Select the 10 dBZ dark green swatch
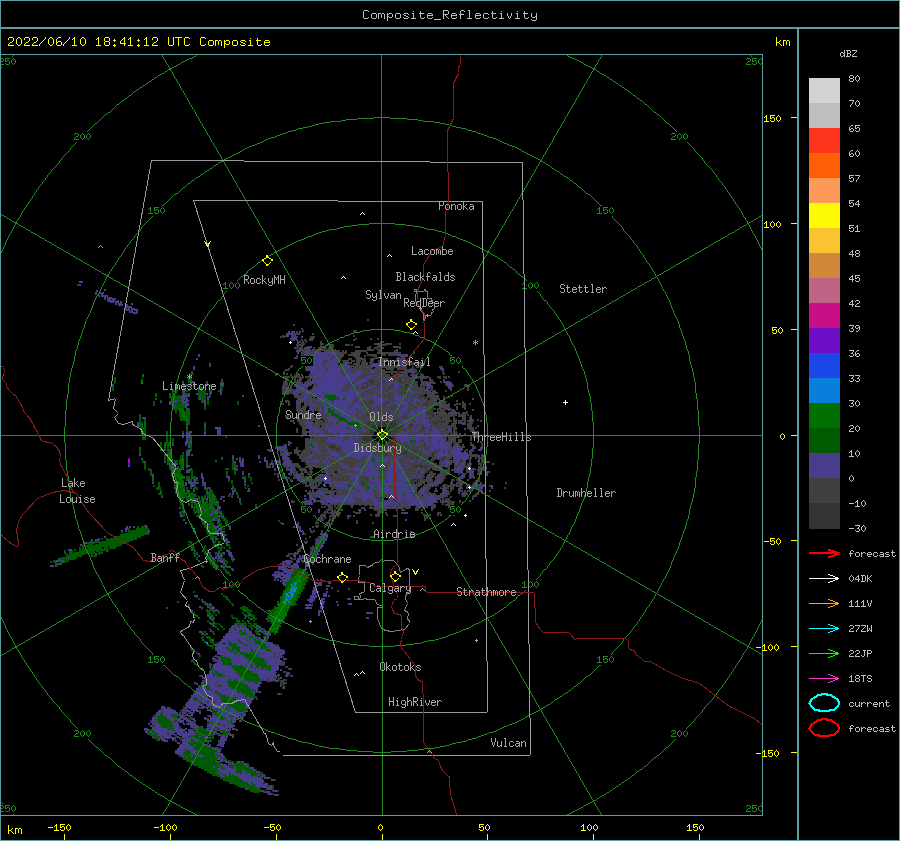 824,440
